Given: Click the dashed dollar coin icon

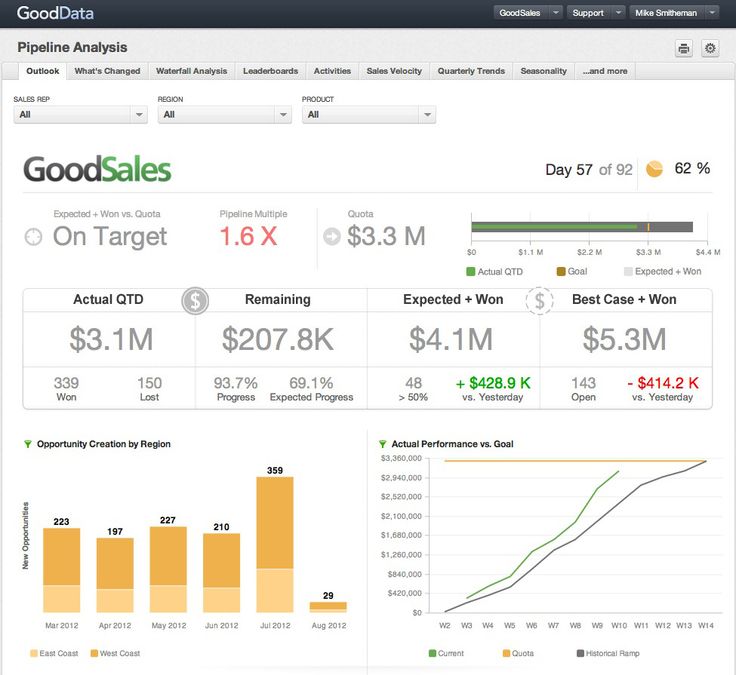Looking at the screenshot, I should pyautogui.click(x=539, y=300).
